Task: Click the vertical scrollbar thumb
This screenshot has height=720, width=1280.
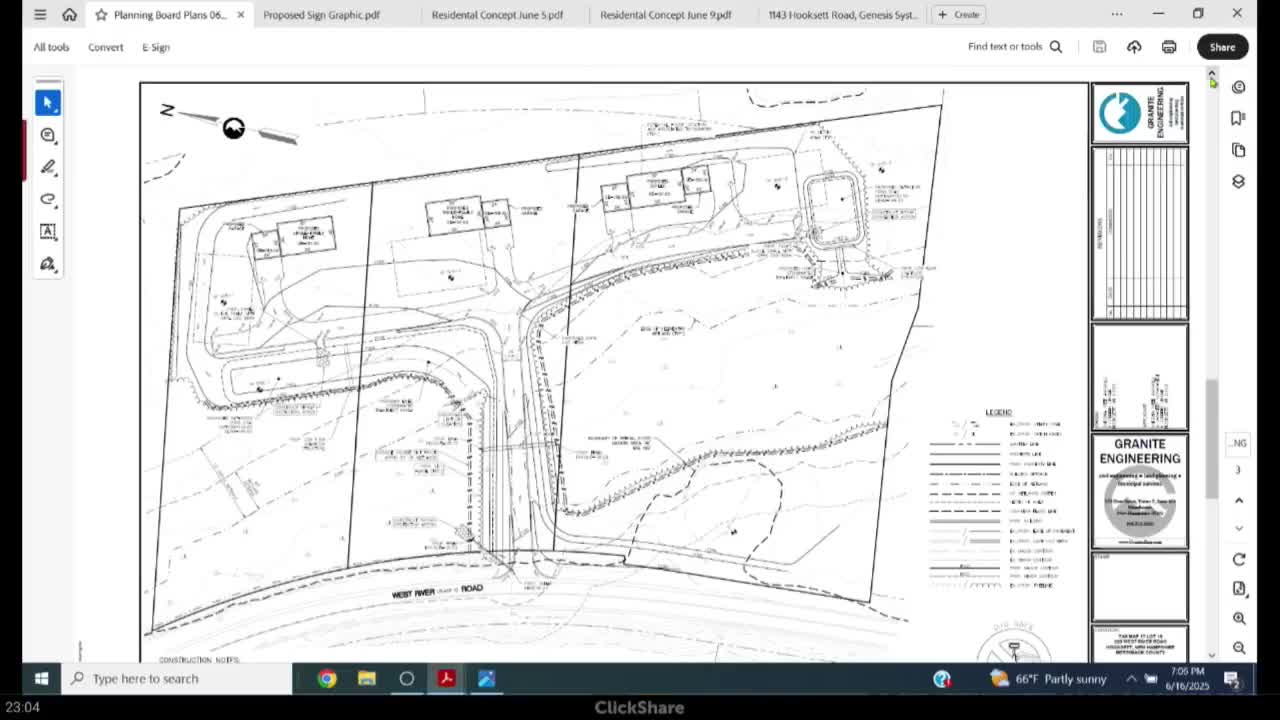Action: (1212, 438)
